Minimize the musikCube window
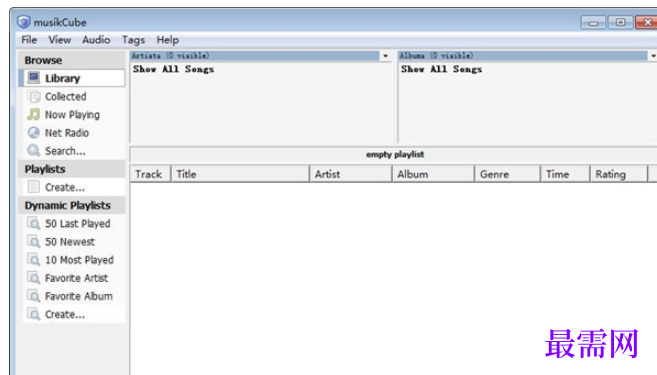Viewport: 657px width, 375px height. (x=593, y=22)
